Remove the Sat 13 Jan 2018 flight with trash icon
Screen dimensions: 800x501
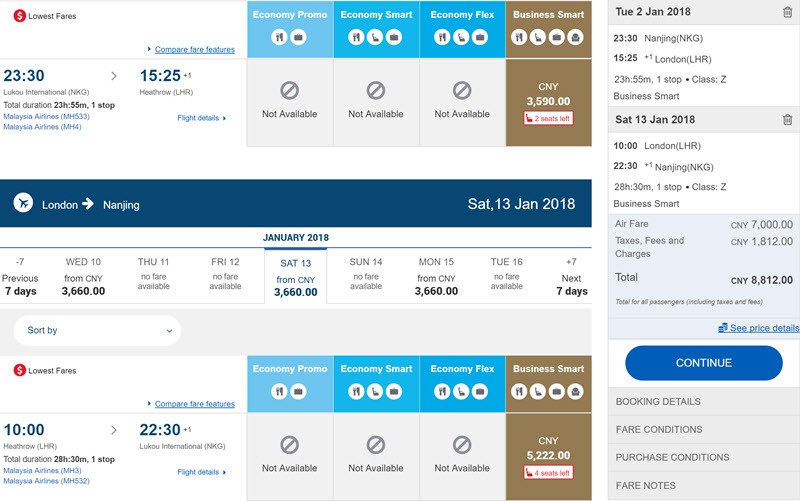coord(787,120)
